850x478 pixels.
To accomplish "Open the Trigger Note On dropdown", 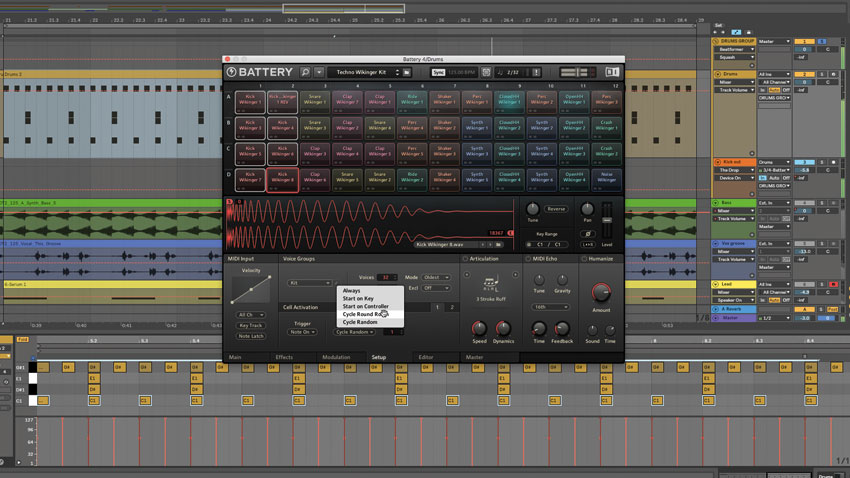I will (x=302, y=332).
